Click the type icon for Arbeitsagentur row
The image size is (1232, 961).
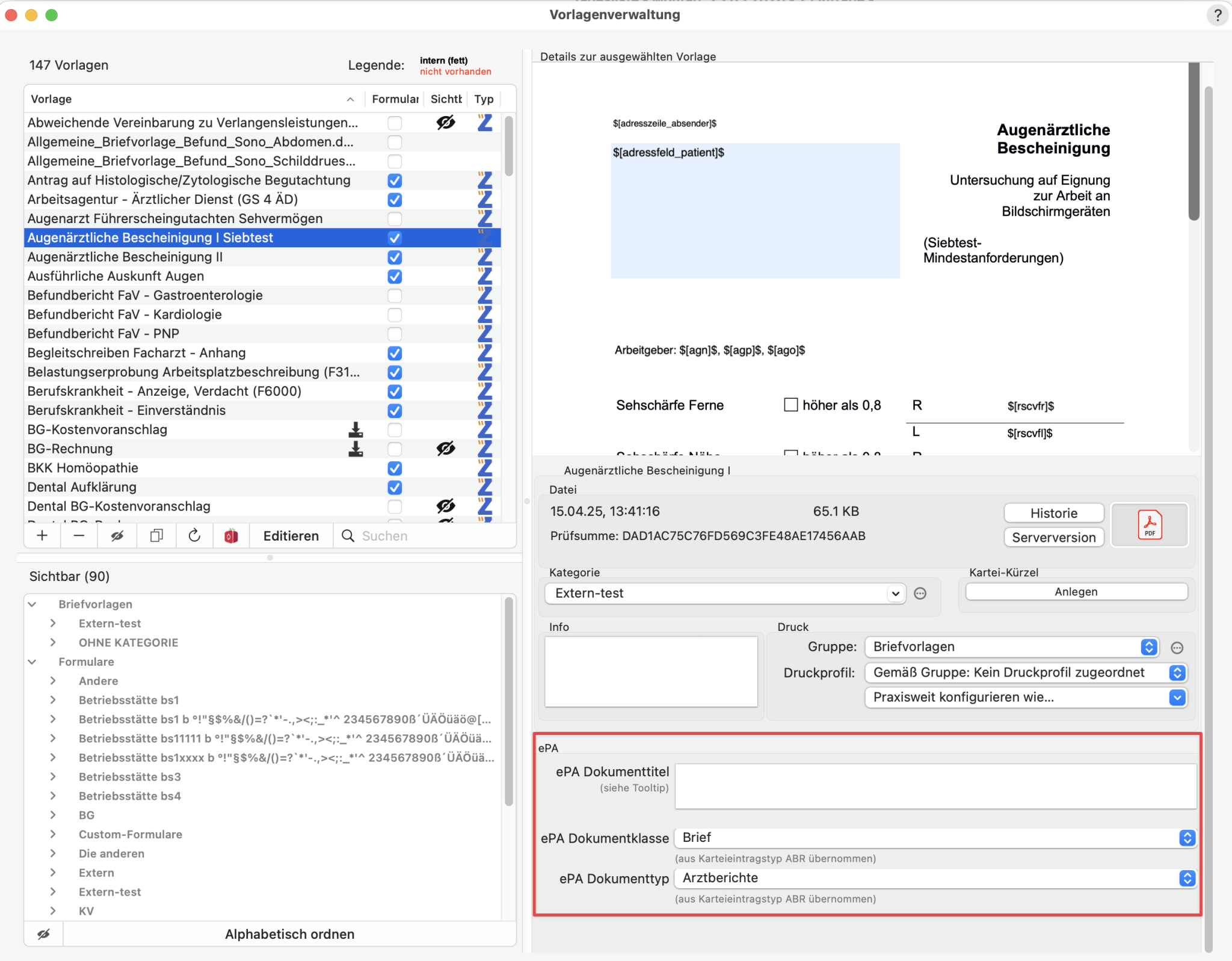485,200
